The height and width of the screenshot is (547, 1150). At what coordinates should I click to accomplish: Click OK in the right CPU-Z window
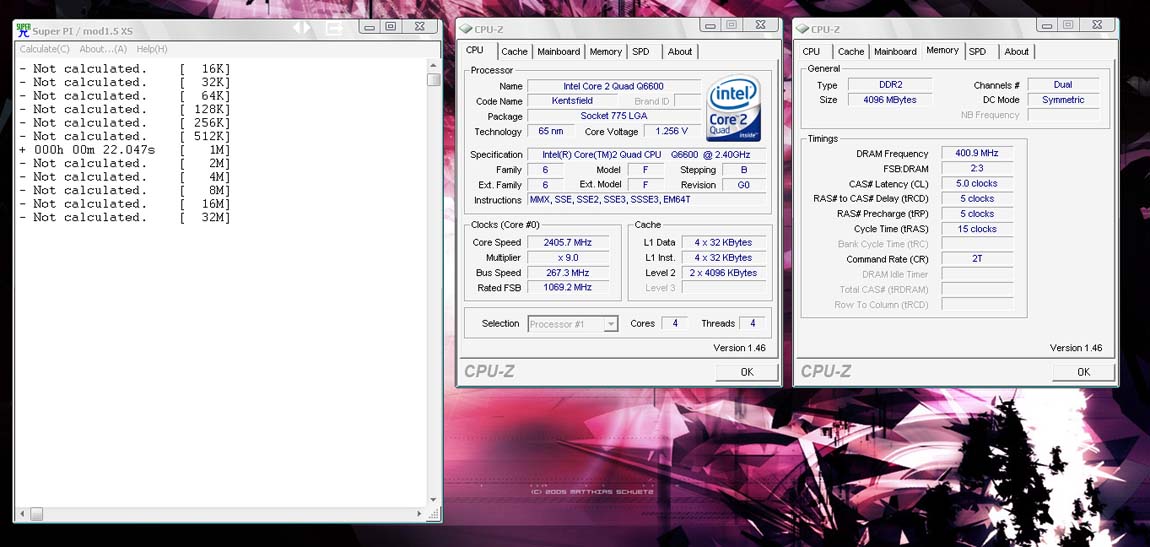(1083, 372)
